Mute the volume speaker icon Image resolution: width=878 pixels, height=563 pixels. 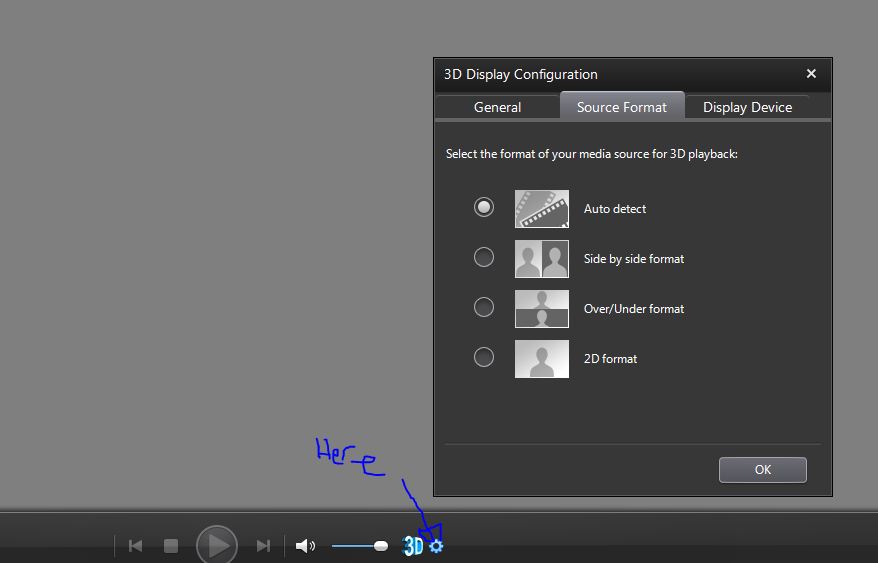(305, 546)
